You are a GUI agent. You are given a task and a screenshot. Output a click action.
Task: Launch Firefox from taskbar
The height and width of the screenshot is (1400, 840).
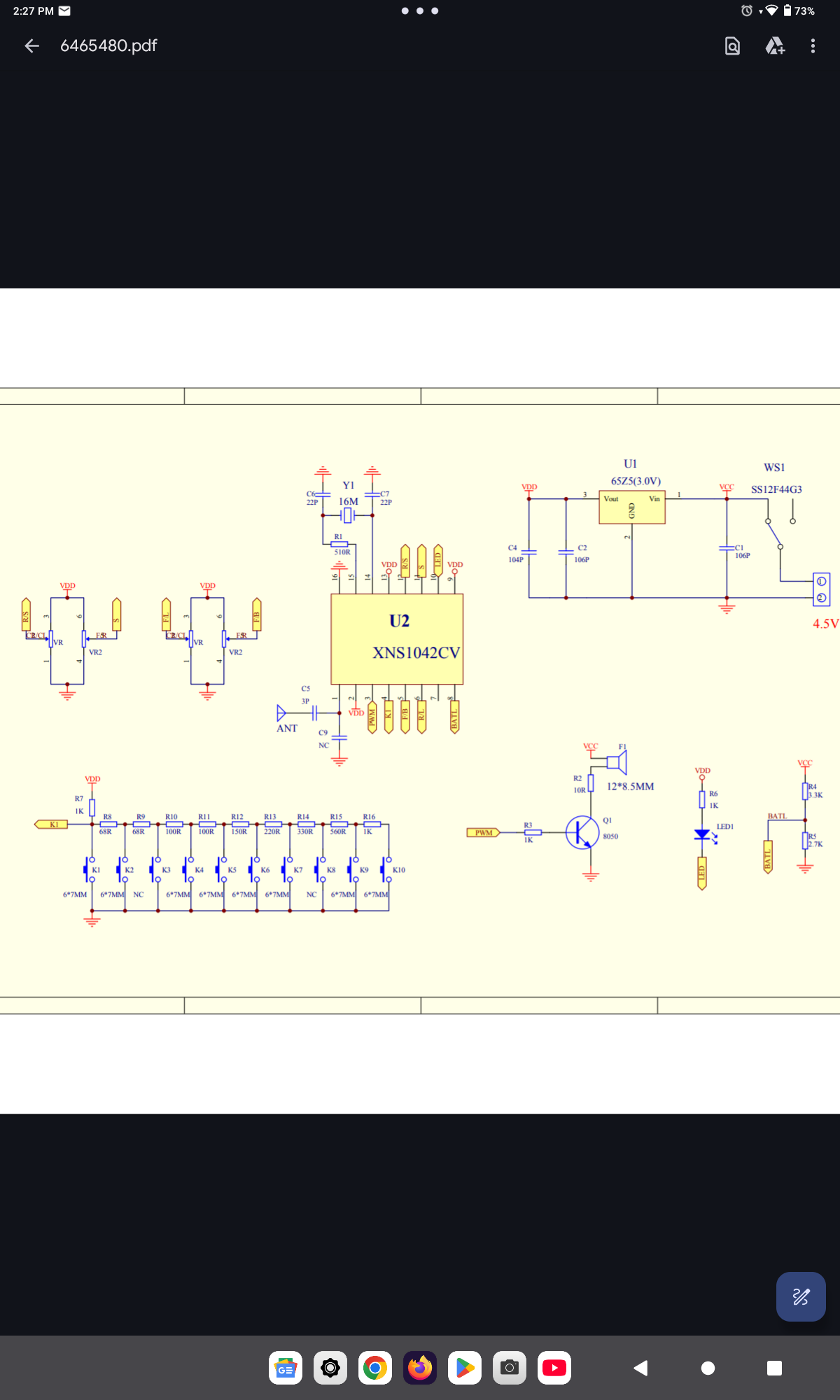click(420, 1368)
